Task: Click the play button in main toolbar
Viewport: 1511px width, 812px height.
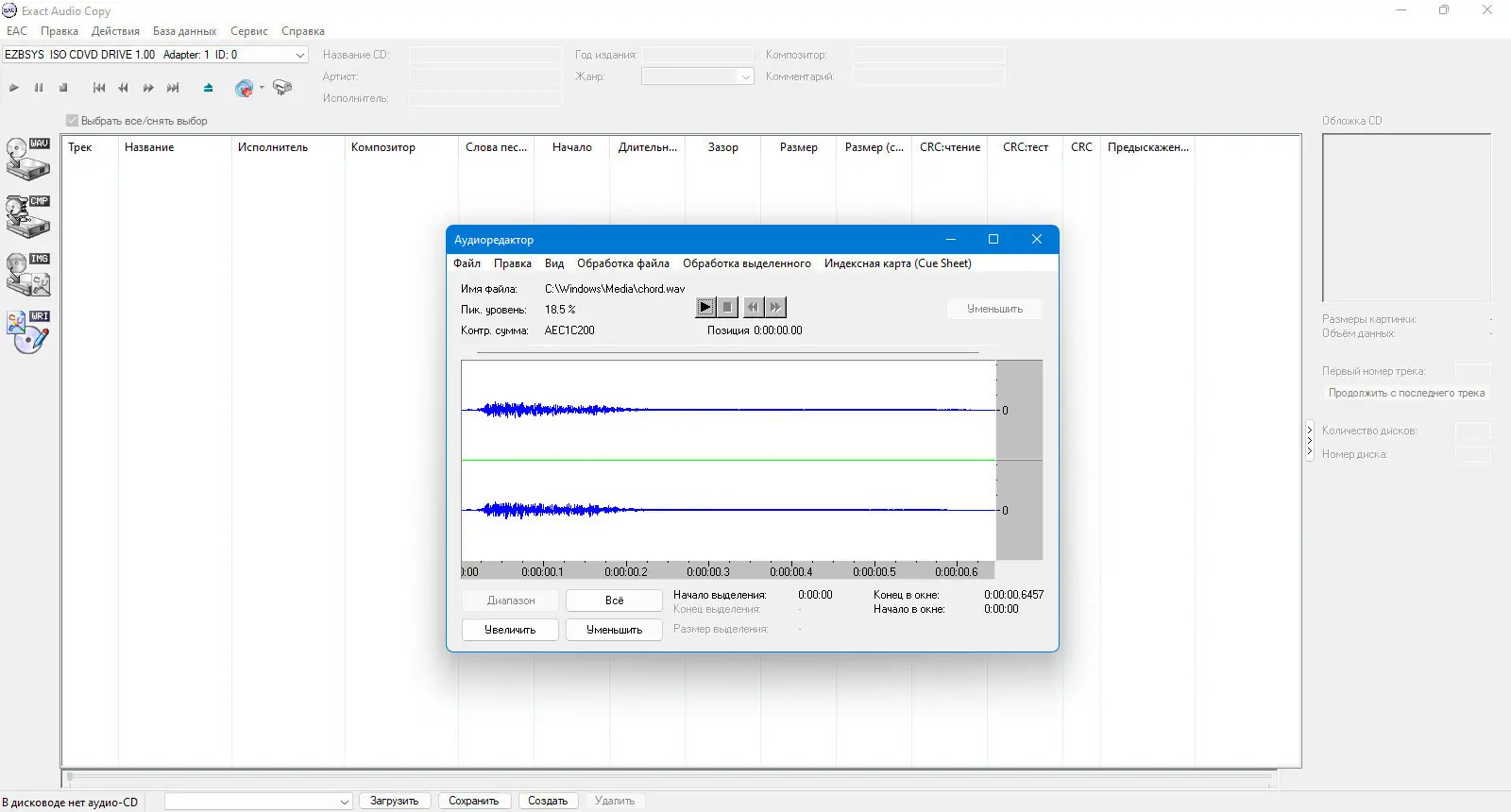Action: pos(14,88)
